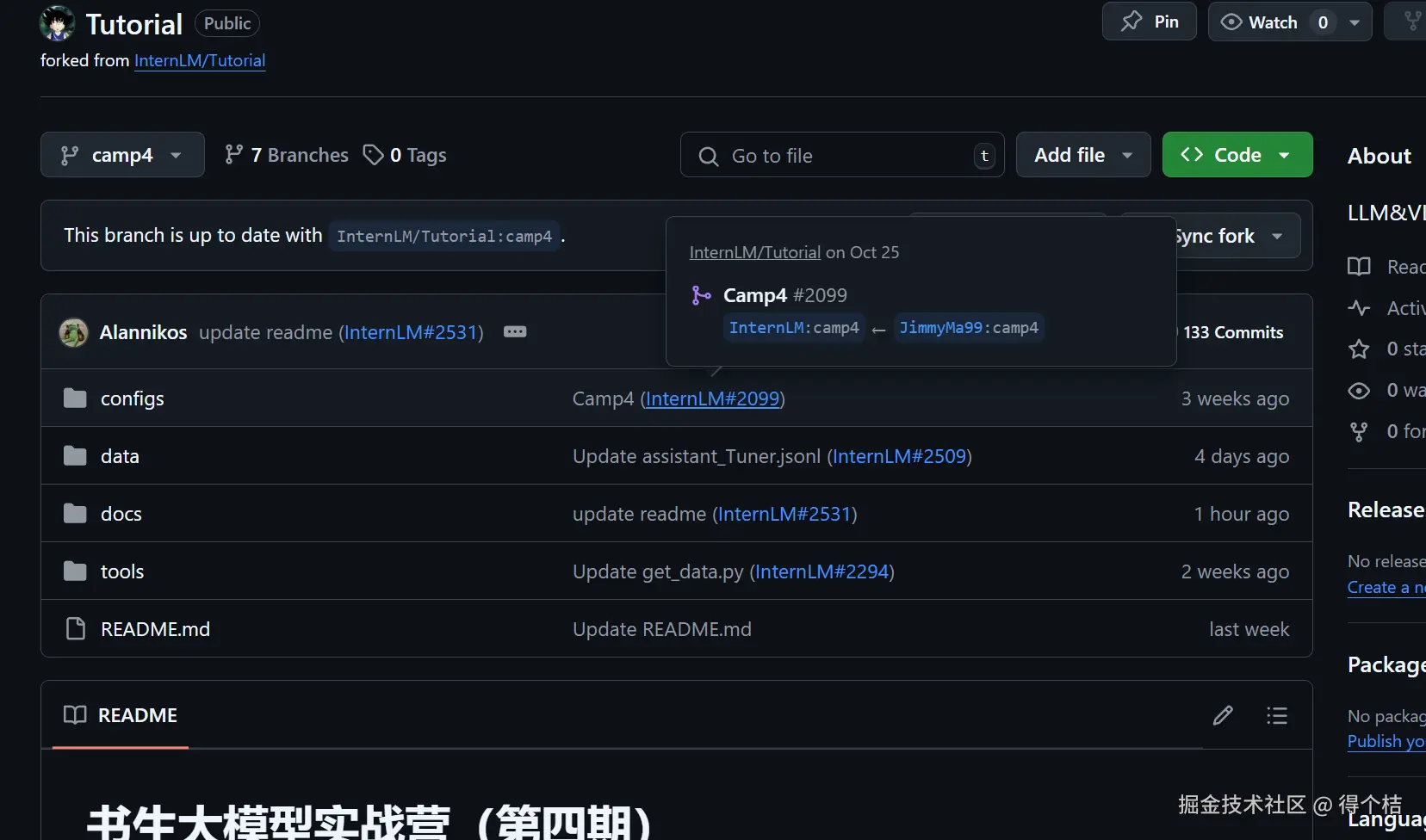Open InternLM#2099 link in configs row

pos(712,398)
